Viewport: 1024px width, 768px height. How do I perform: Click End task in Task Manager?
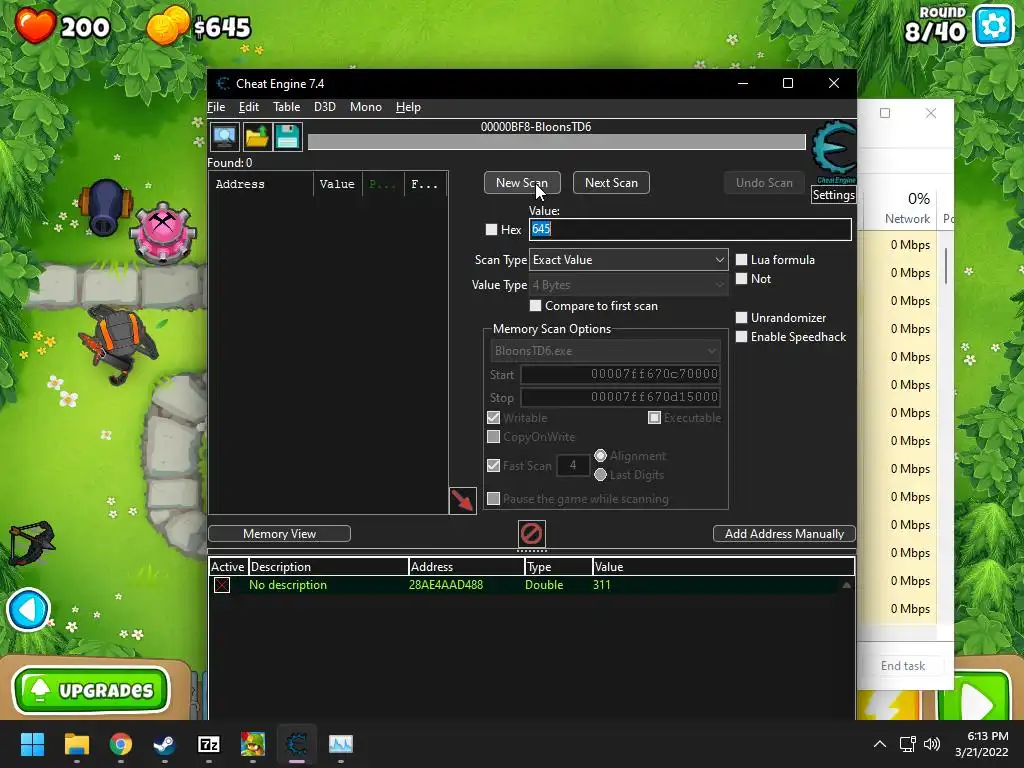coord(903,665)
